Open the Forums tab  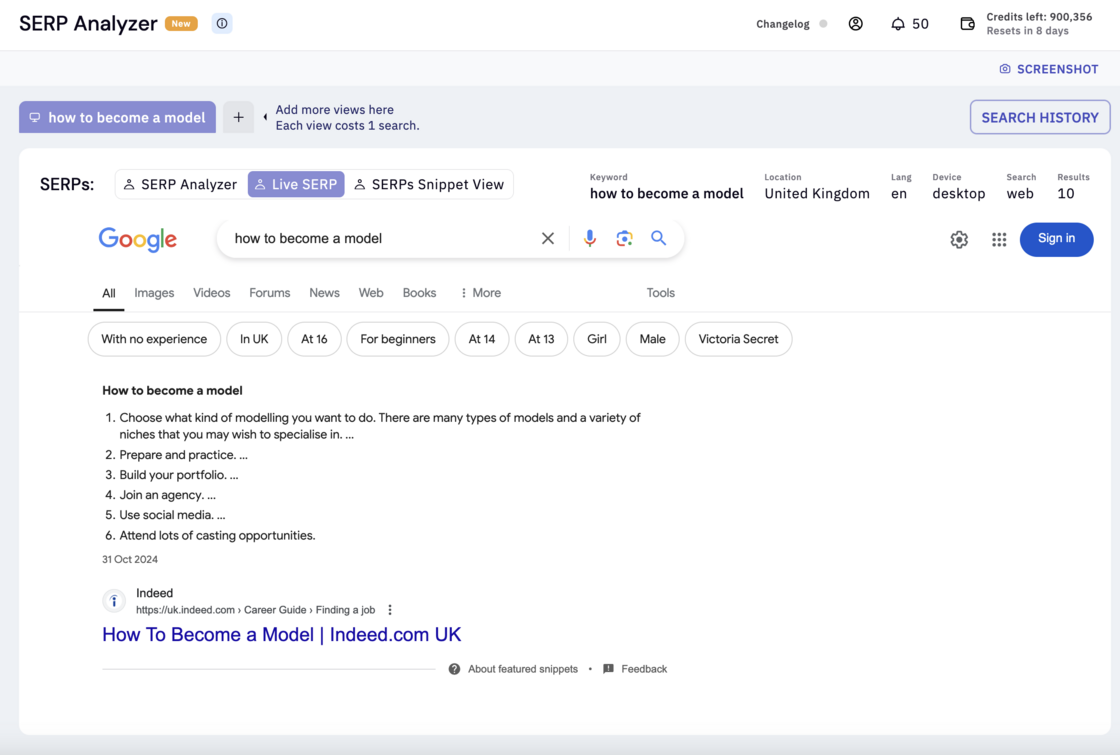pyautogui.click(x=270, y=293)
